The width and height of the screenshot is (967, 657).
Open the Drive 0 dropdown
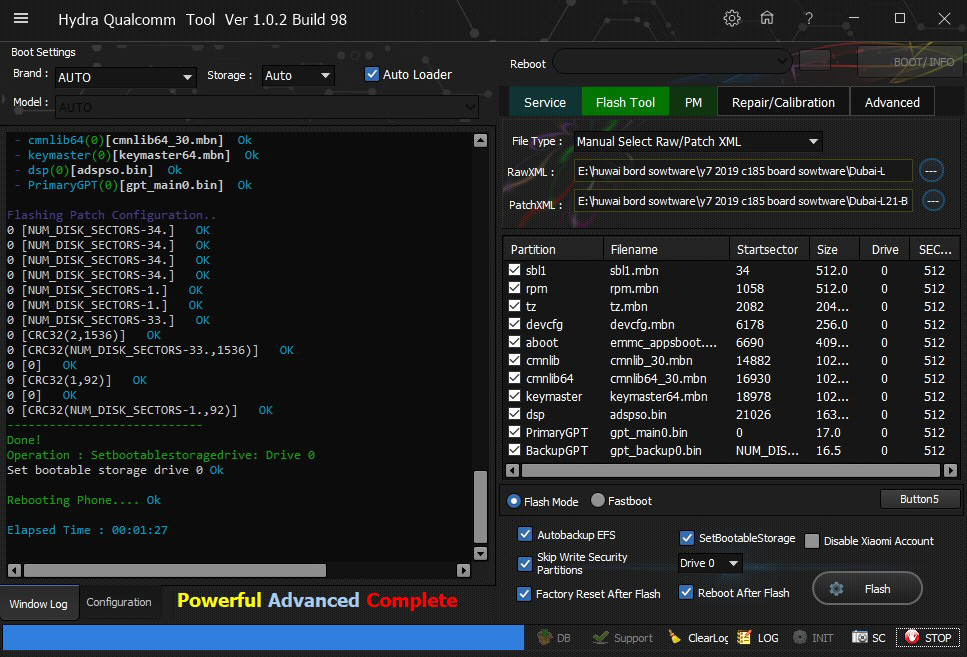tap(709, 563)
